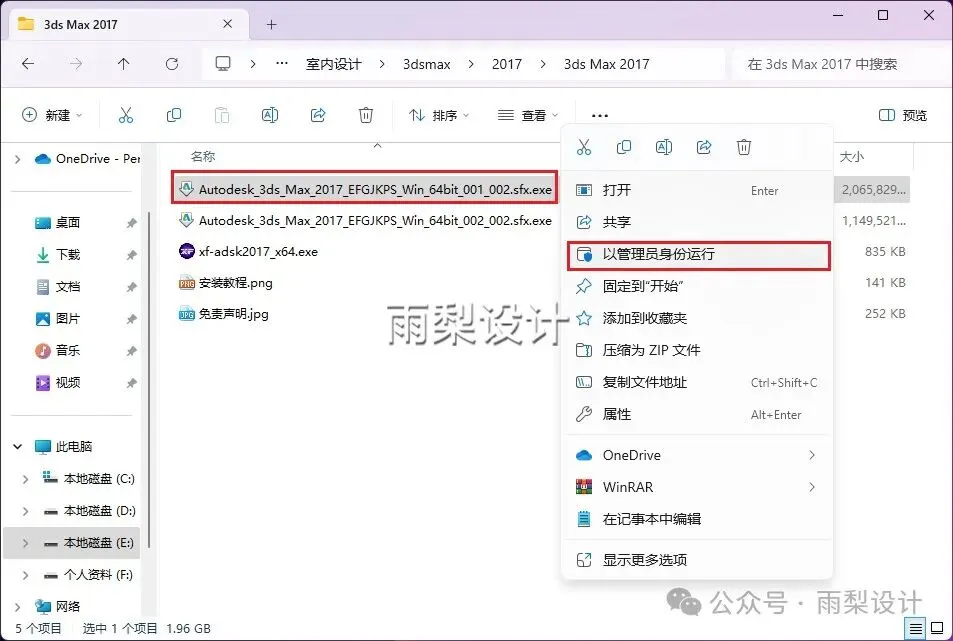The width and height of the screenshot is (953, 641).
Task: Click 室内设计 in the breadcrumb path
Action: click(334, 64)
